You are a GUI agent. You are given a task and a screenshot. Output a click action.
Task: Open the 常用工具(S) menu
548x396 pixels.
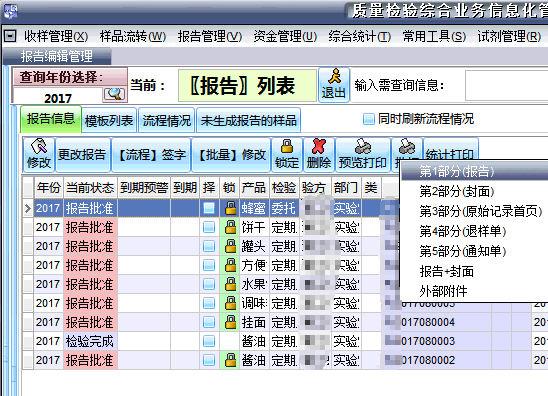pyautogui.click(x=434, y=36)
